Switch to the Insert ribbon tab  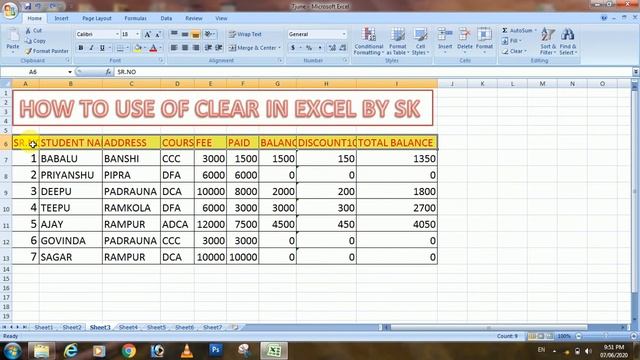[x=62, y=18]
